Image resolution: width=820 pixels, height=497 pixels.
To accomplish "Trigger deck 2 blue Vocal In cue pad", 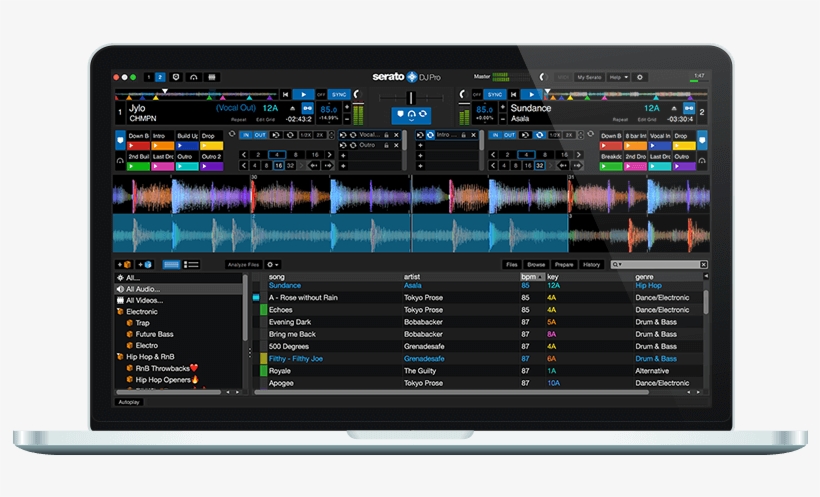I will 659,145.
